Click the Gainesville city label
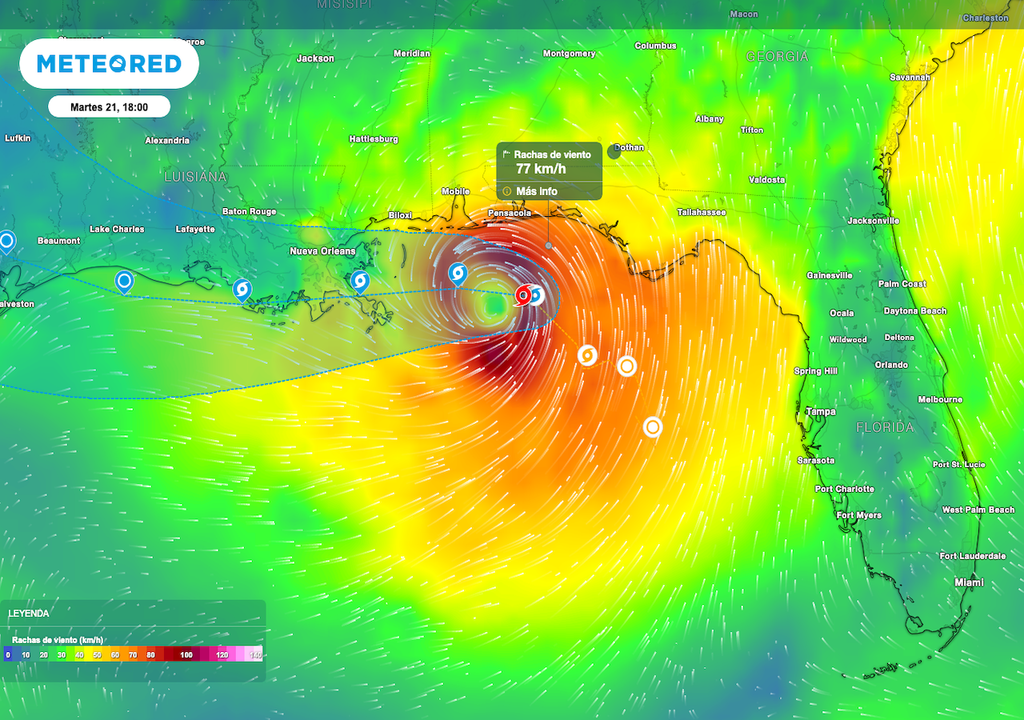This screenshot has height=720, width=1024. (829, 275)
